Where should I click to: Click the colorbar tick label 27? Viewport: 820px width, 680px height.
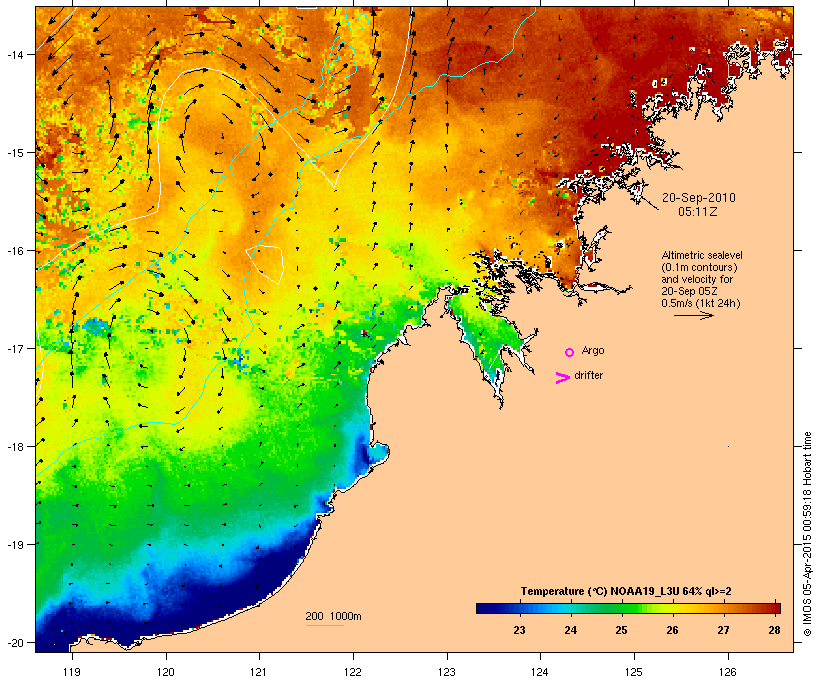[x=723, y=630]
